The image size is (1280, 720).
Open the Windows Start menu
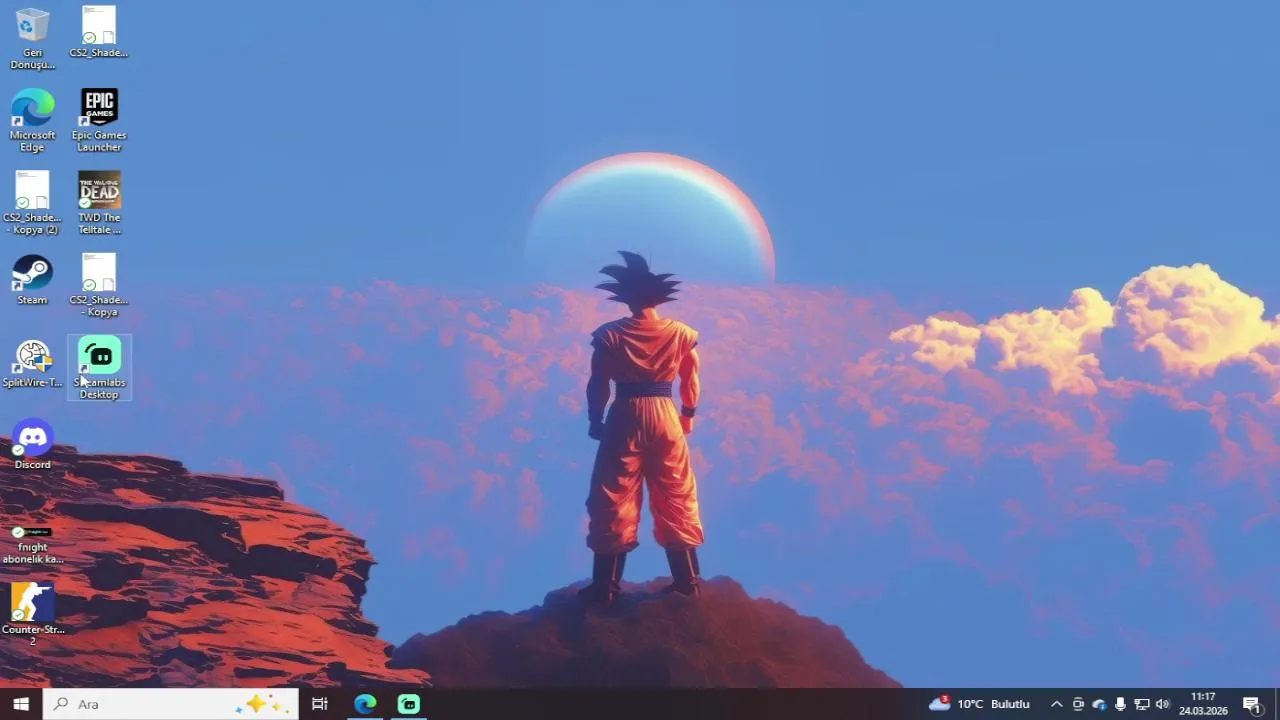(x=21, y=704)
